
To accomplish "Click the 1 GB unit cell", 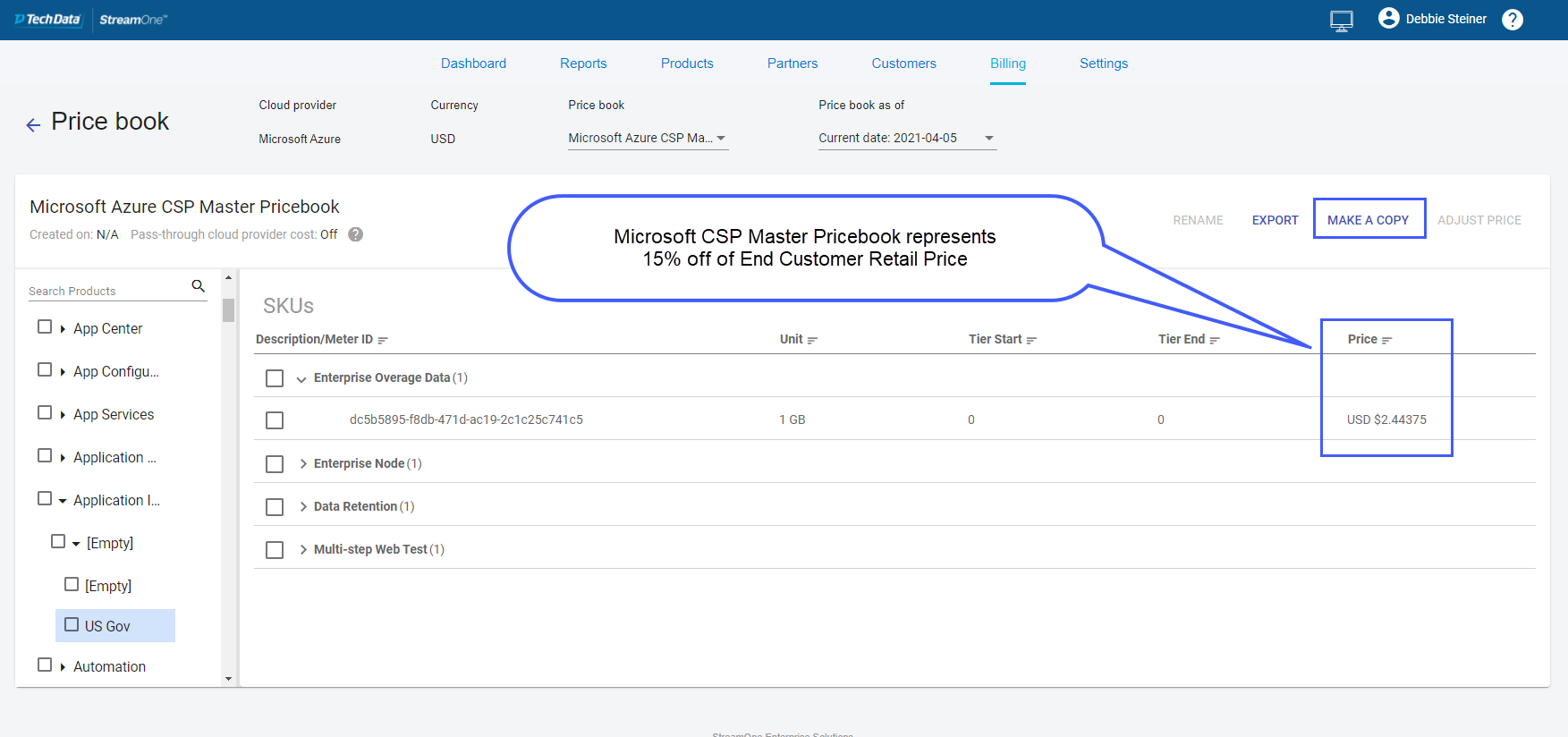I will [x=792, y=419].
